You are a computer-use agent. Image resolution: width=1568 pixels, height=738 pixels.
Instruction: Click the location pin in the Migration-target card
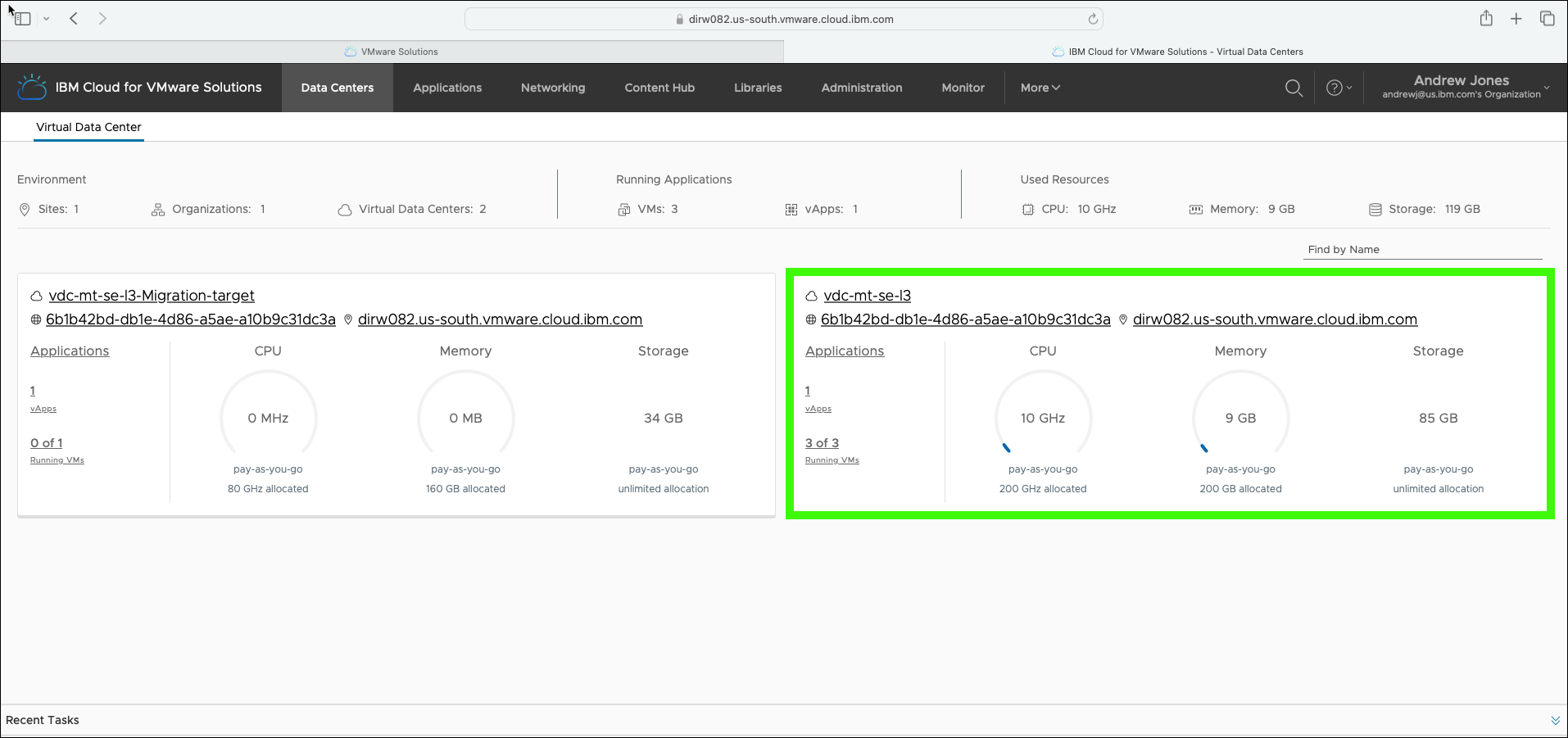click(x=348, y=319)
